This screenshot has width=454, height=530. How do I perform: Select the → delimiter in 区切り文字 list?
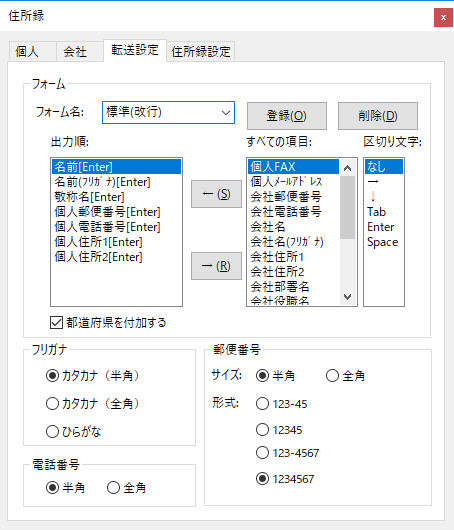(384, 182)
